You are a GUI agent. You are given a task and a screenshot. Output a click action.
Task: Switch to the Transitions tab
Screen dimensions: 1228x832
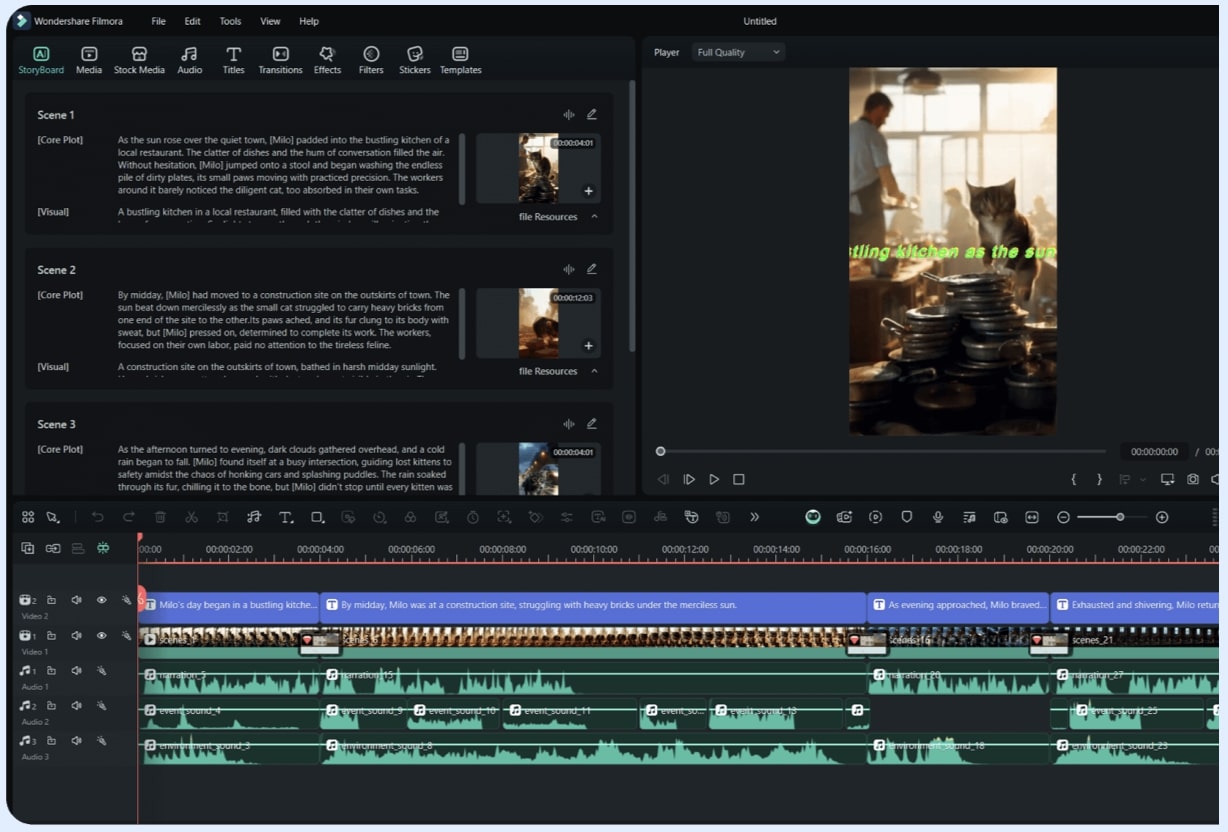point(280,60)
